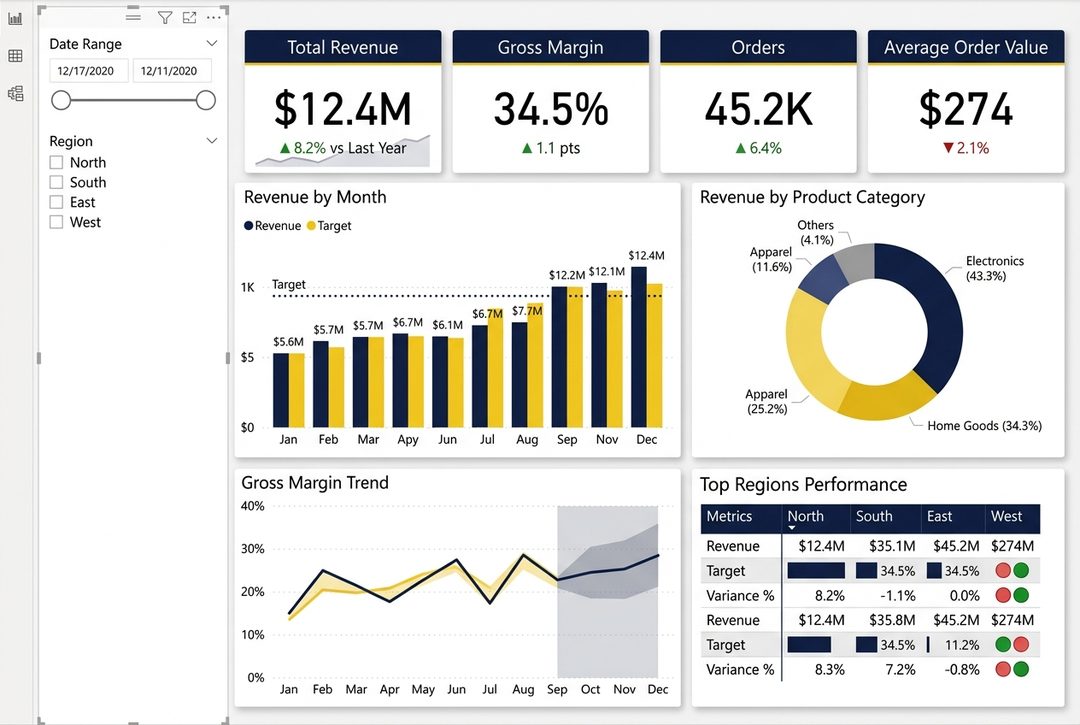Click the $274 average order value

(x=966, y=109)
